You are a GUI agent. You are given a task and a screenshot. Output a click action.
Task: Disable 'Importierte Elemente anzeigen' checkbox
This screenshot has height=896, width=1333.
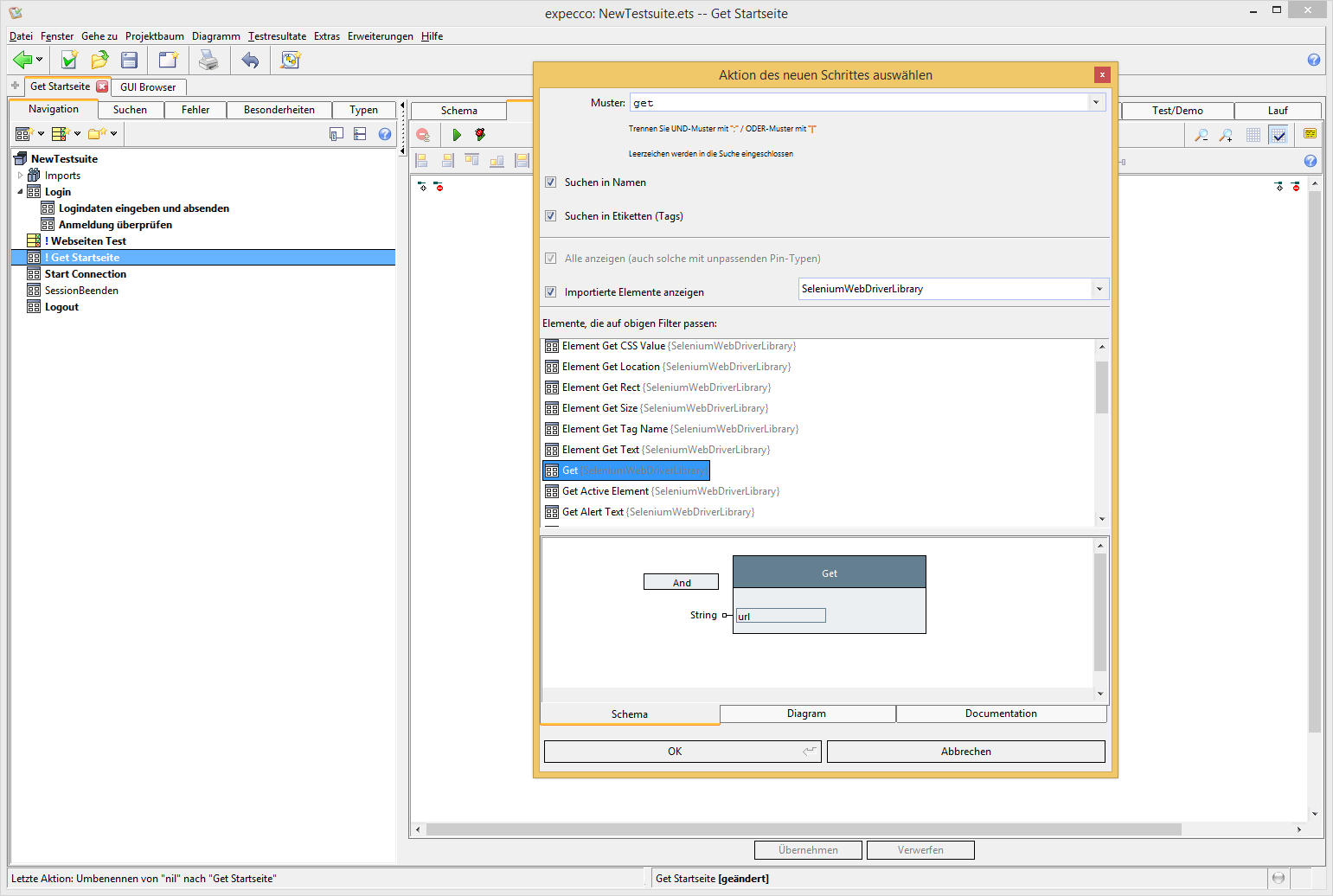tap(551, 292)
